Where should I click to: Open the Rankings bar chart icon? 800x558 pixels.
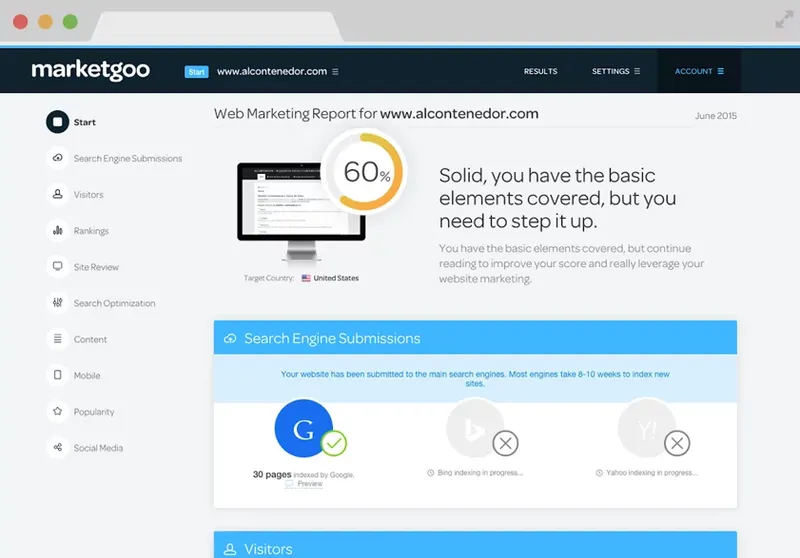pos(58,231)
